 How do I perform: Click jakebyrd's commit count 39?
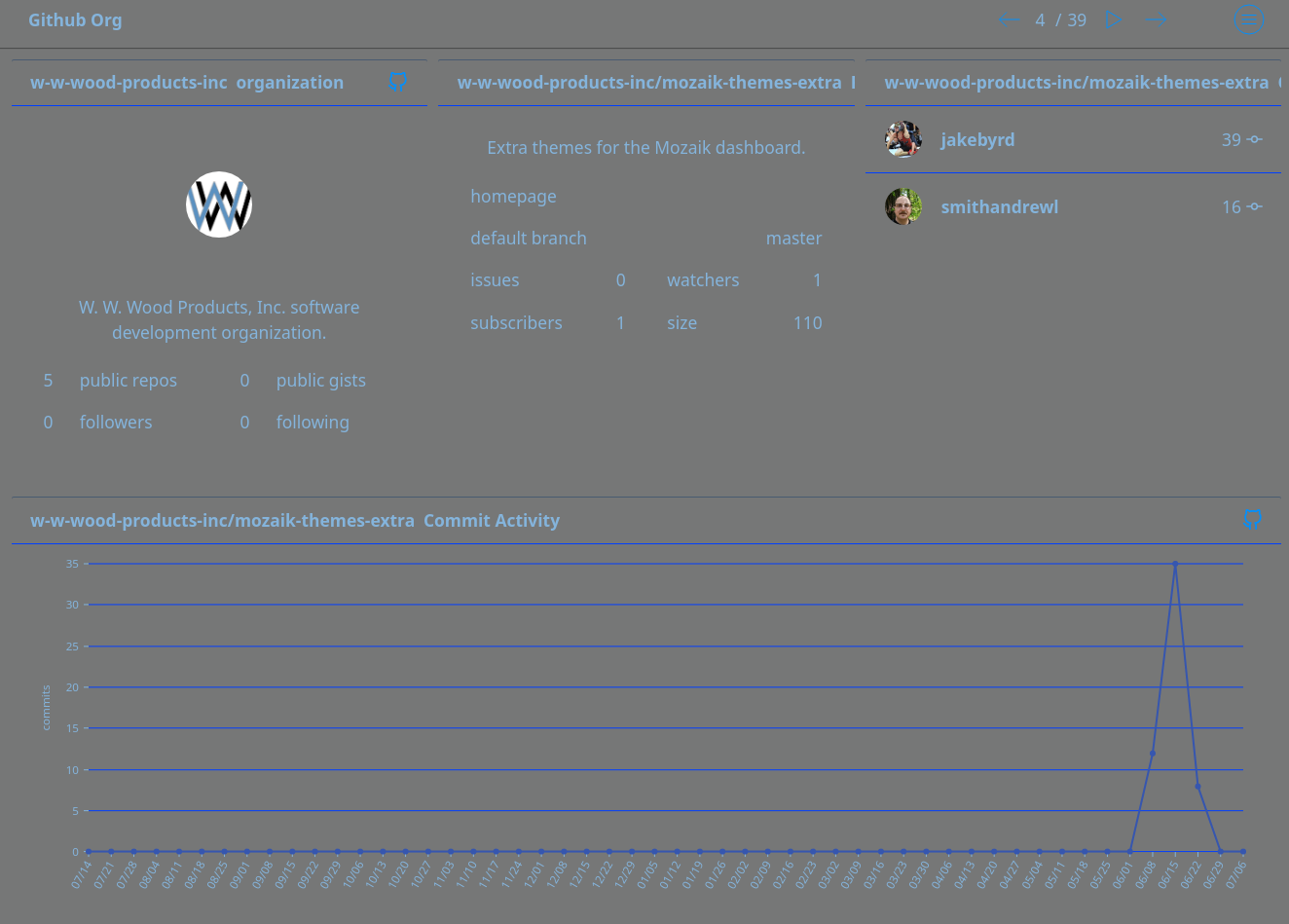(1232, 140)
